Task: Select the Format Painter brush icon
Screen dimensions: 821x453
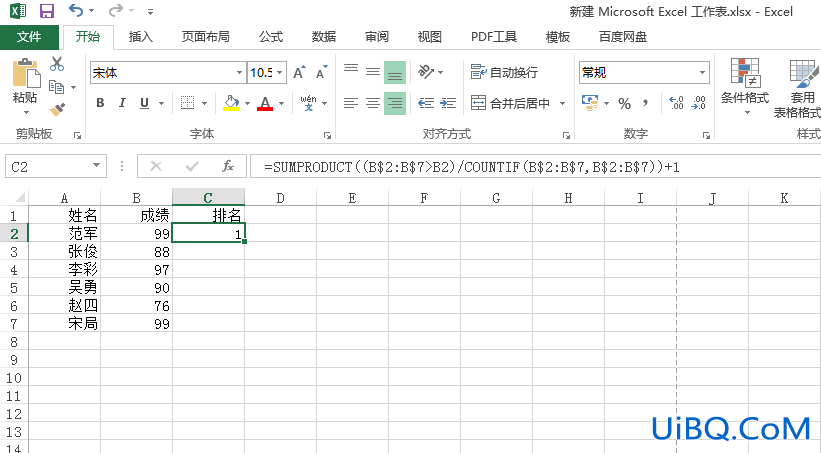Action: tap(57, 109)
